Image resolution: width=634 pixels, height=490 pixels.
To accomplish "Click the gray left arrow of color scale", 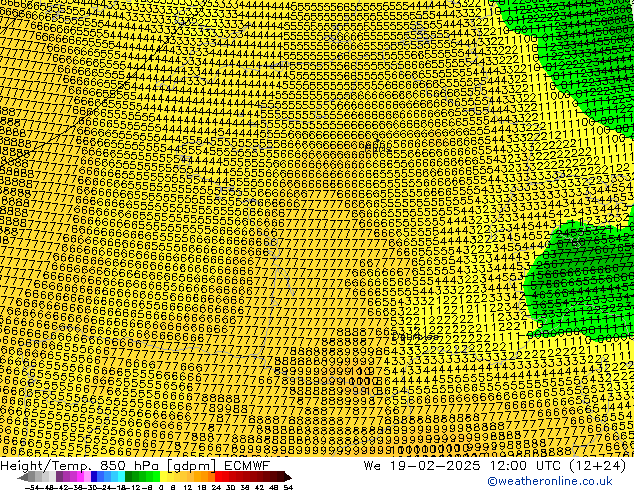I will coord(23,477).
